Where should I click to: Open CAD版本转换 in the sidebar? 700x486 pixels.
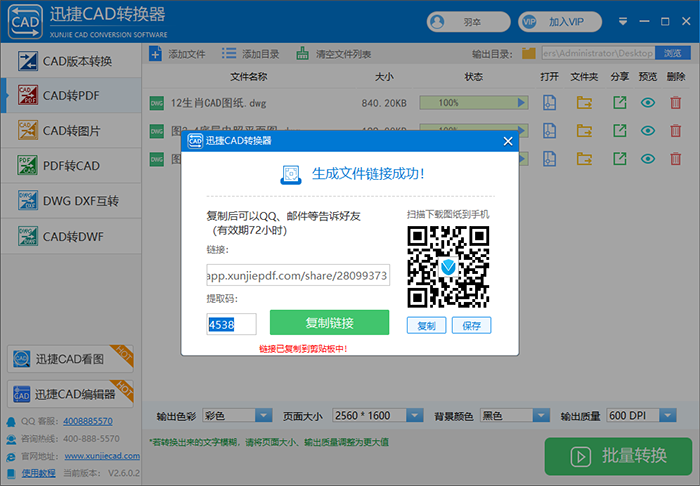(71, 61)
